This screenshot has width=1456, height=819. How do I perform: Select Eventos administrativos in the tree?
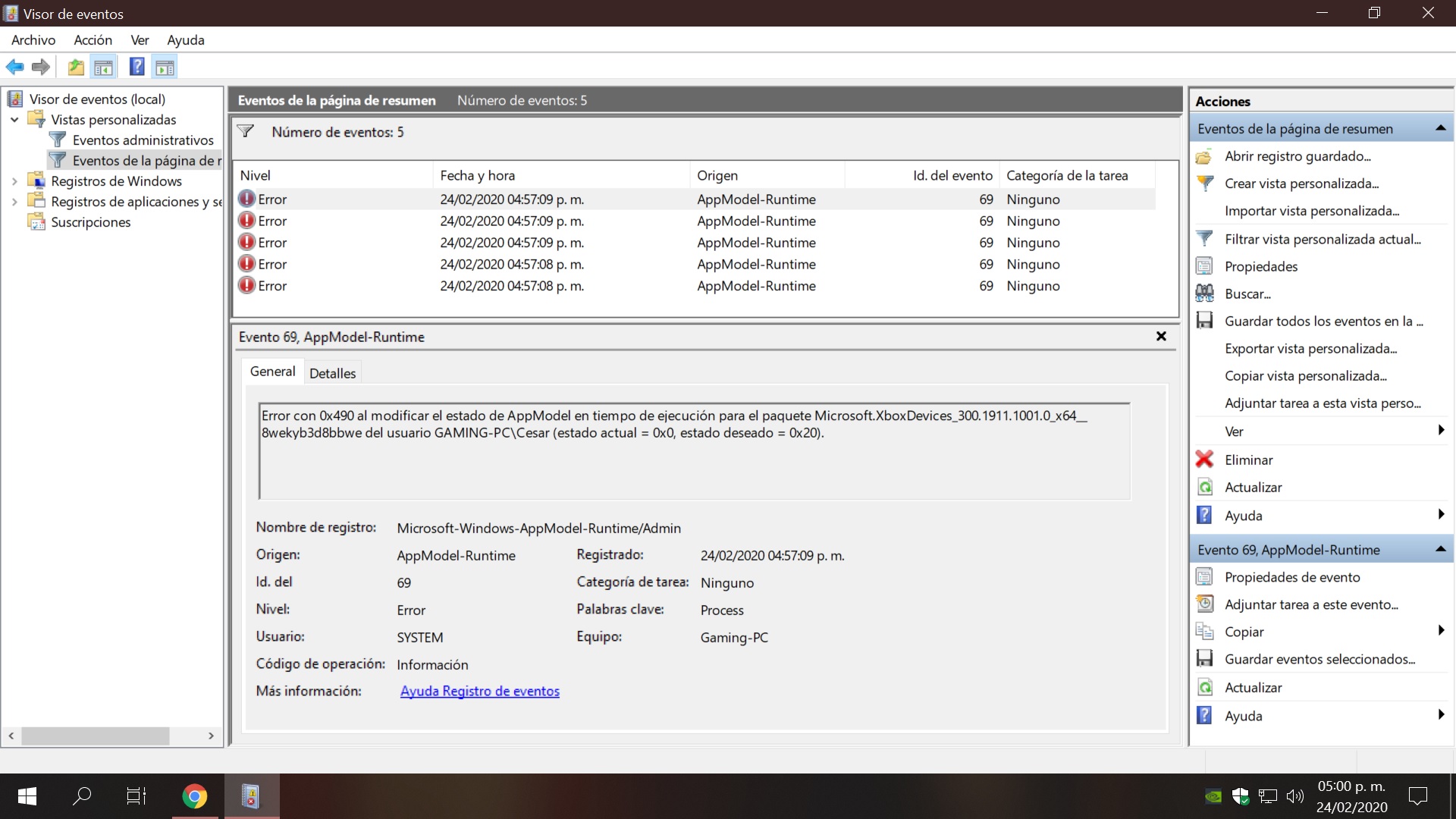click(143, 140)
